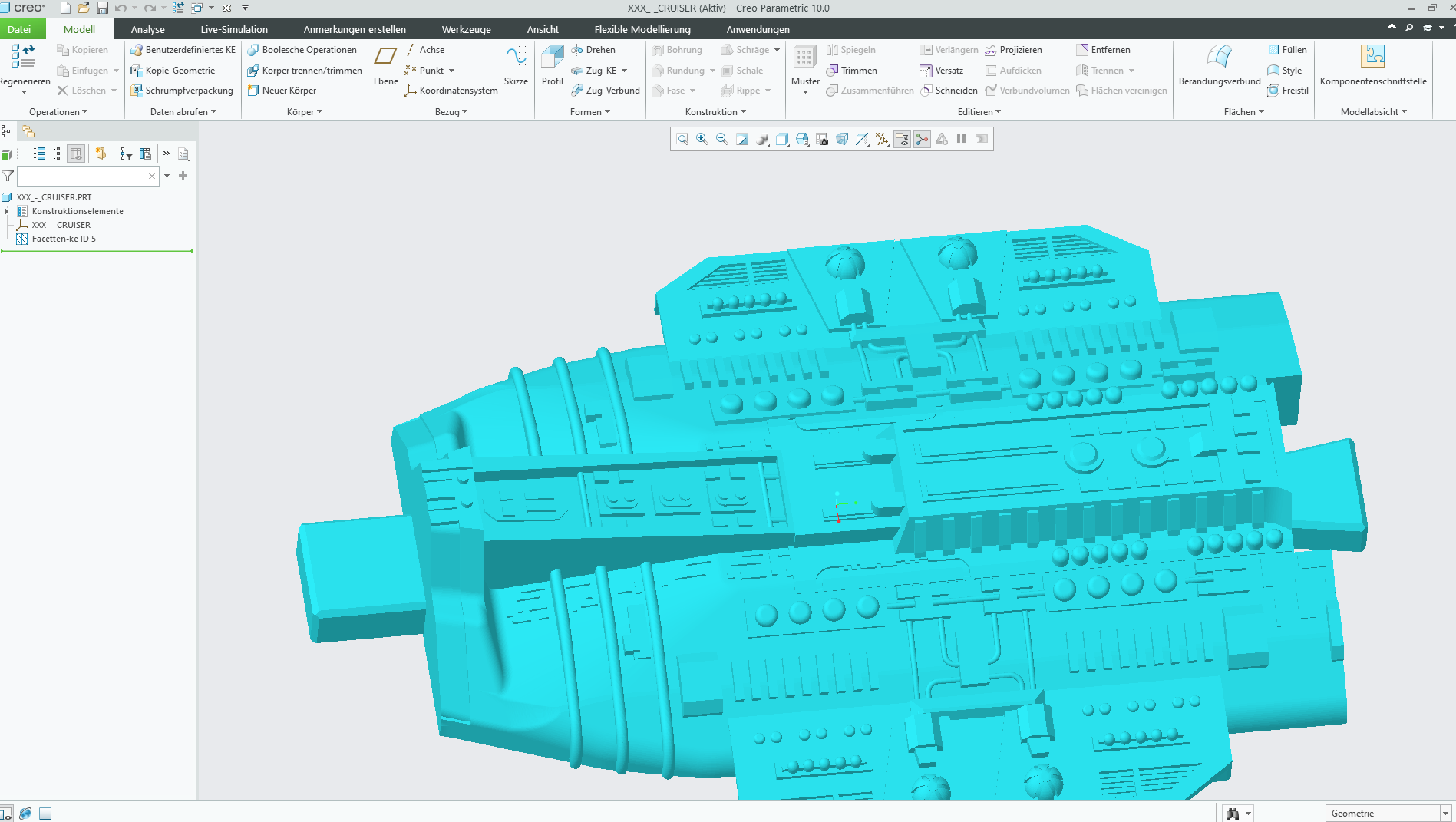This screenshot has height=822, width=1456.
Task: Open the Style surface tool
Action: pyautogui.click(x=1285, y=71)
